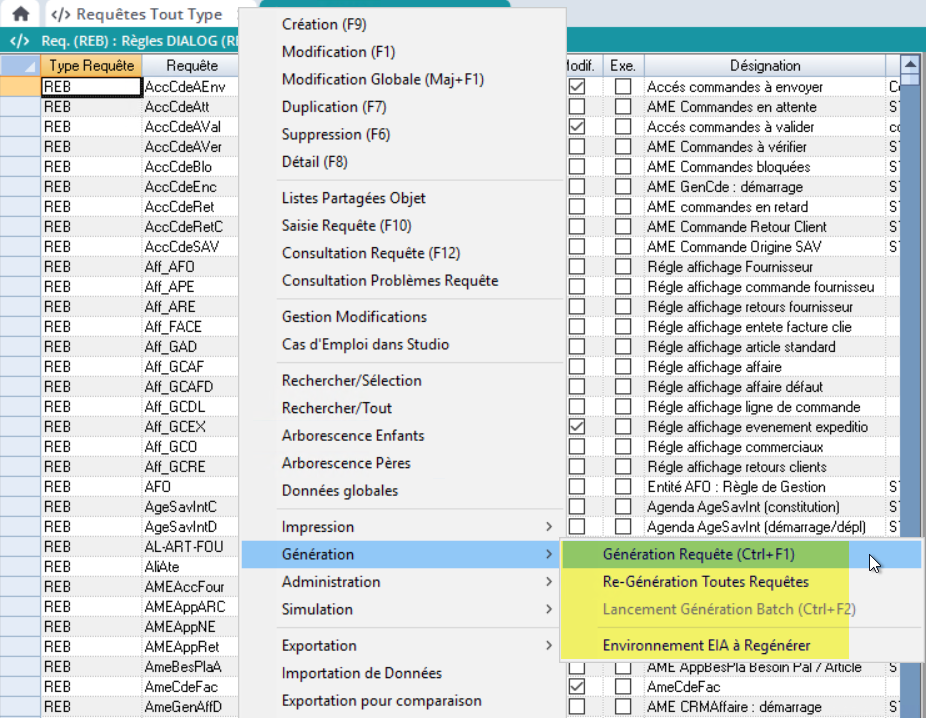Click the code icon on Requêtes Tout Type tab

click(x=61, y=15)
